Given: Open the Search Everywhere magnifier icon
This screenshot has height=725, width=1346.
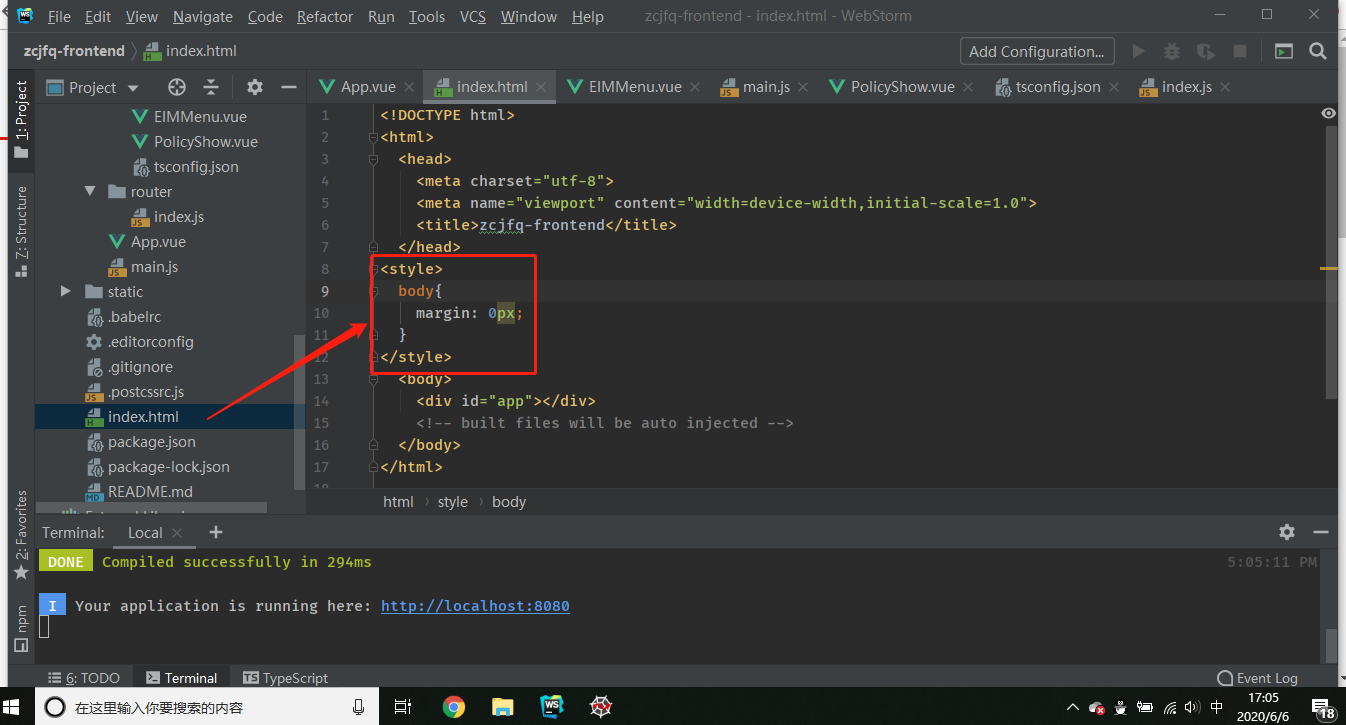Looking at the screenshot, I should pos(1318,51).
